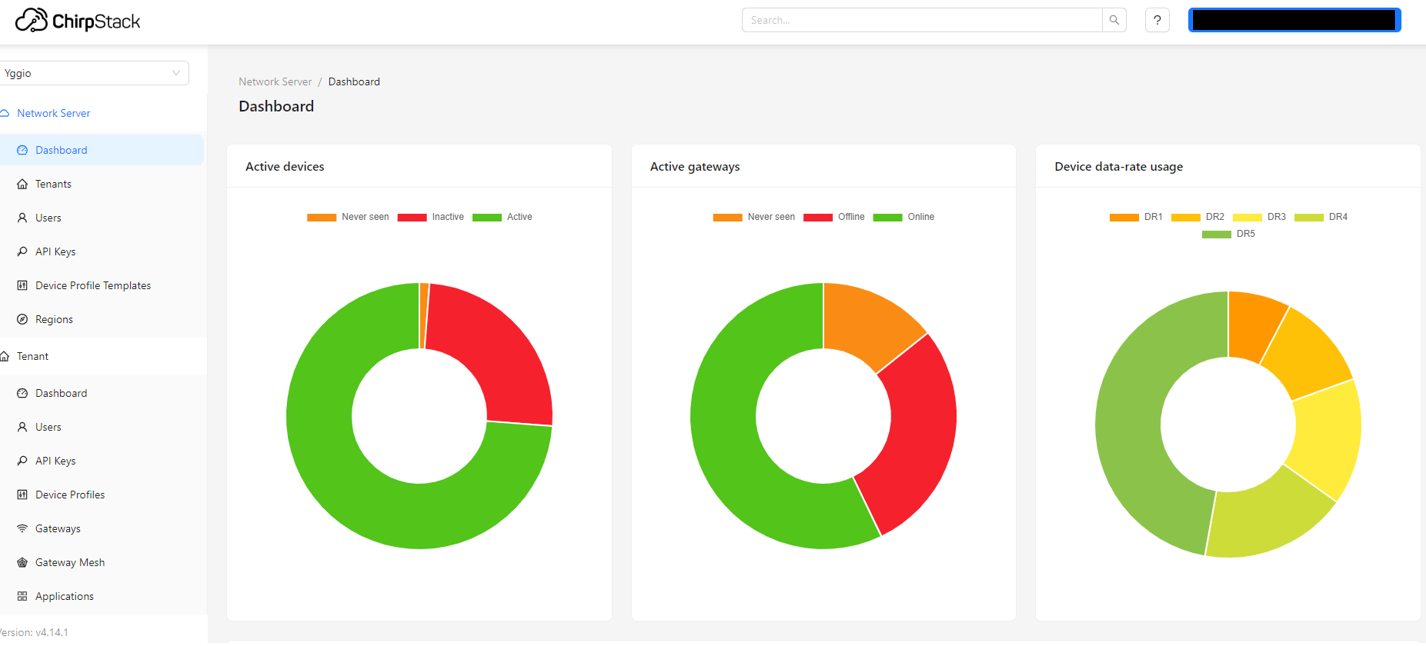Open the Yggio tenant selector dropdown
Viewport: 1426px width, 646px height.
coord(95,72)
